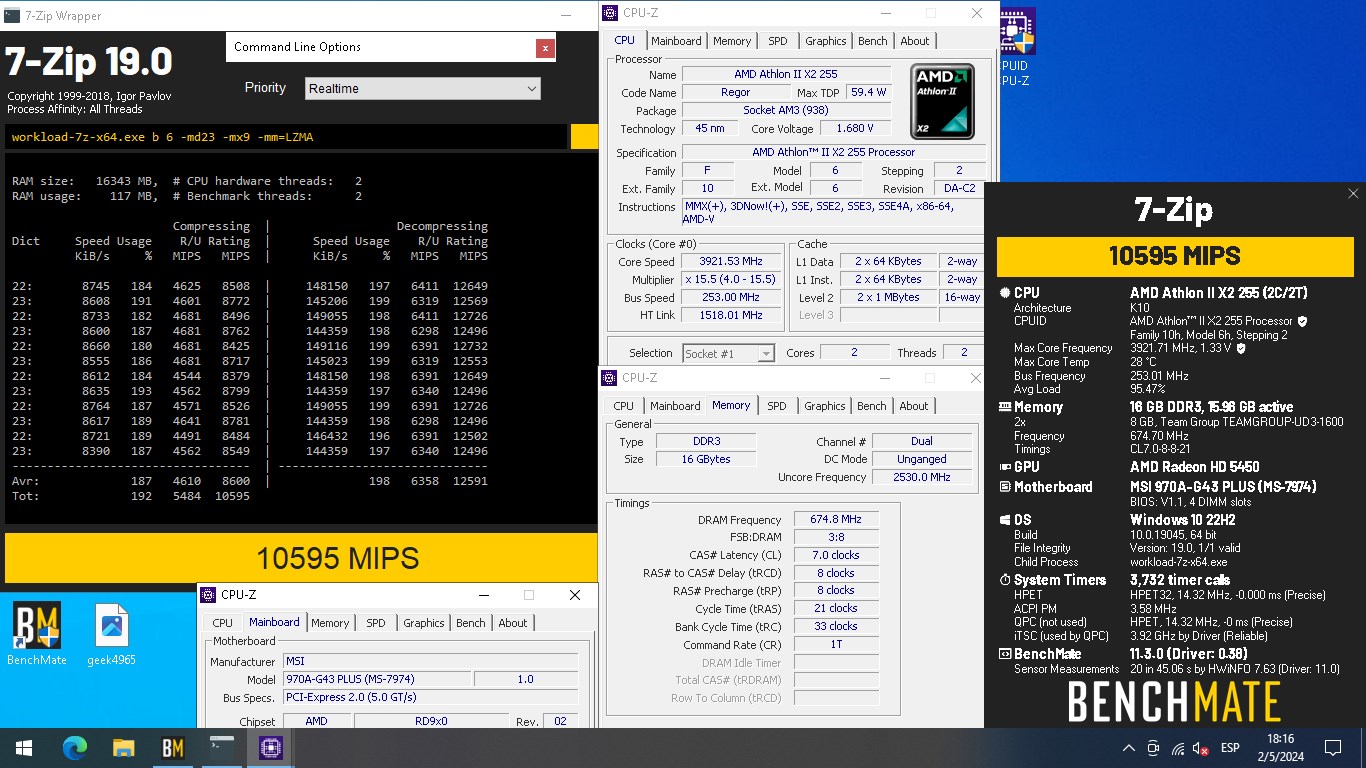Click the 7-Zip Wrapper title bar icon
Image resolution: width=1366 pixels, height=768 pixels.
[x=12, y=15]
